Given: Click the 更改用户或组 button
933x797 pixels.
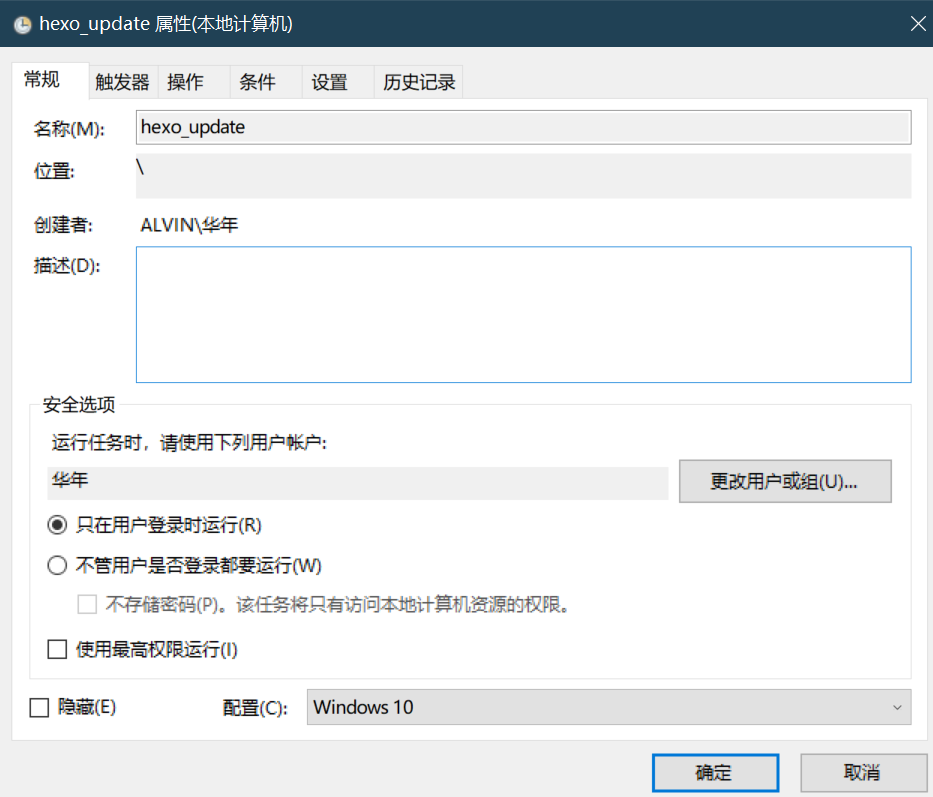Looking at the screenshot, I should tap(785, 481).
